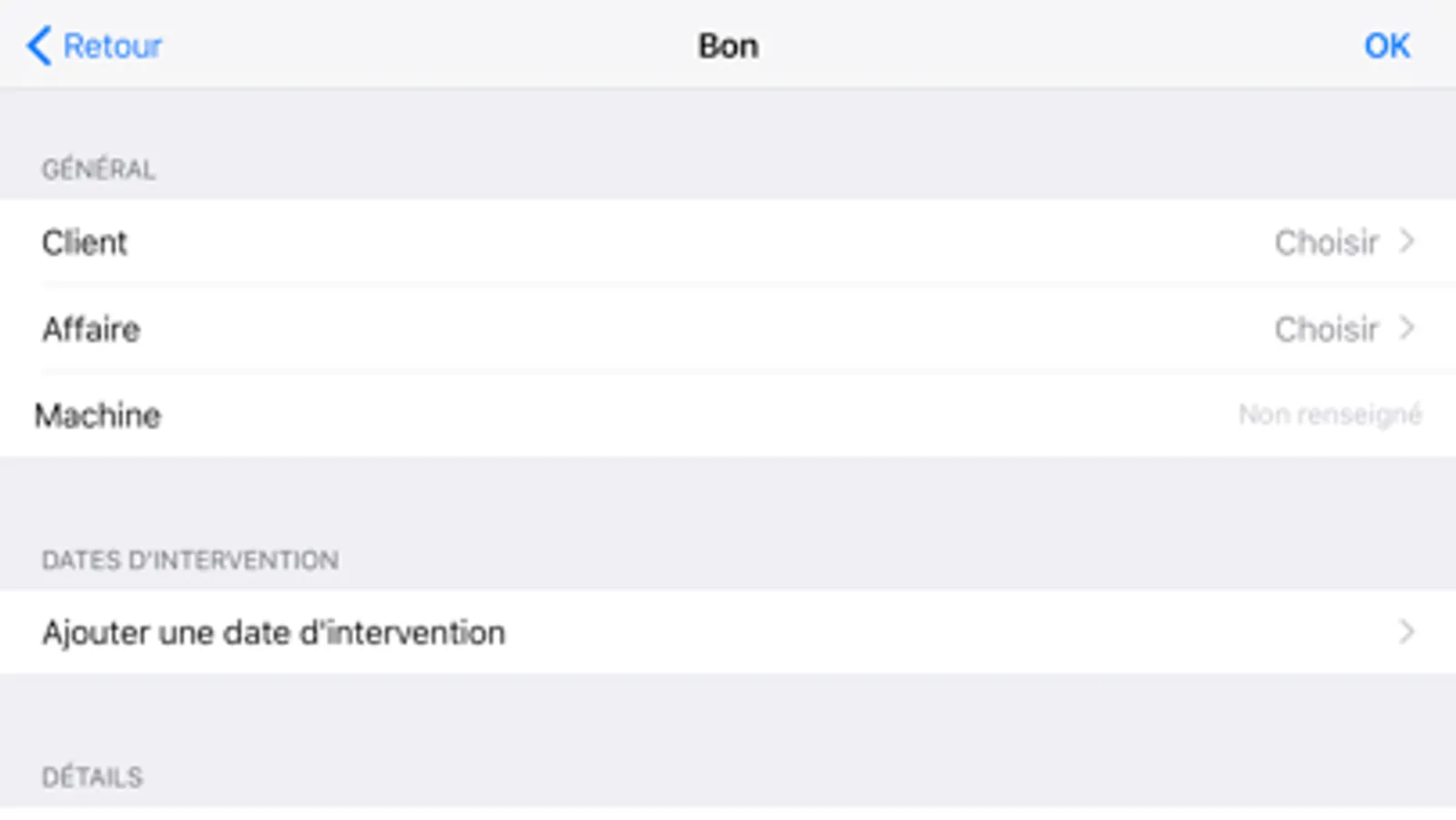Select the GÉNÉRAL section header
This screenshot has width=1456, height=820.
click(98, 168)
